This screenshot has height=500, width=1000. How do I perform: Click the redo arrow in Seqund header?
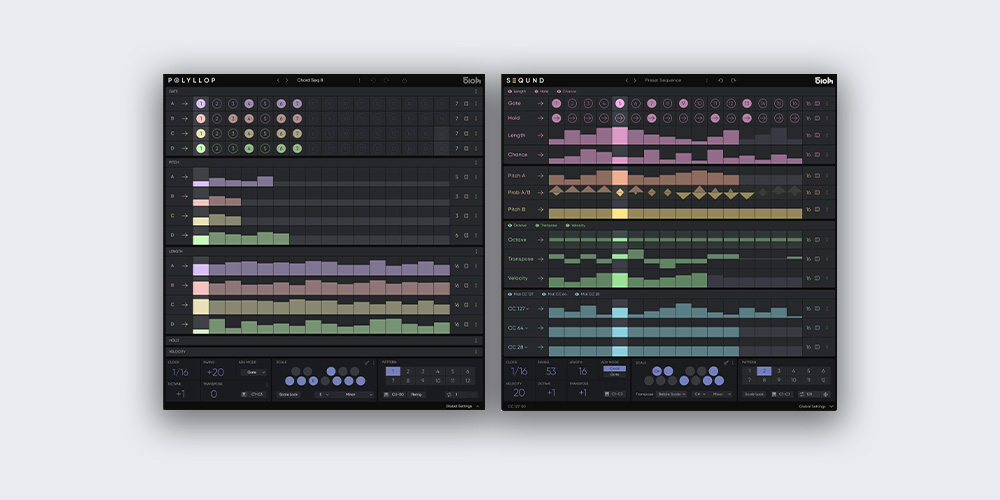click(733, 80)
